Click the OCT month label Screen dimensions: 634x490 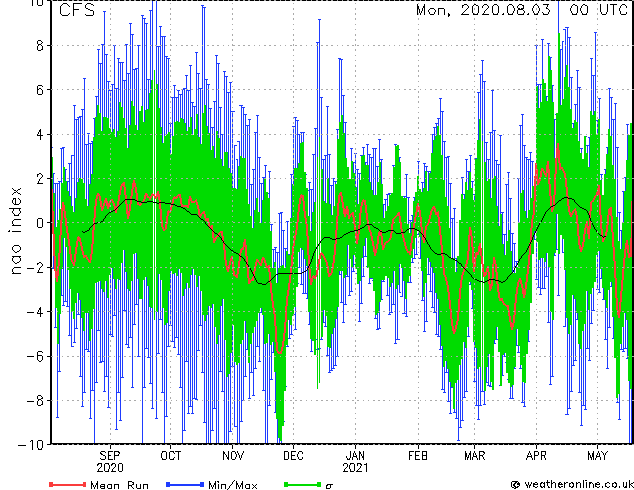click(171, 456)
